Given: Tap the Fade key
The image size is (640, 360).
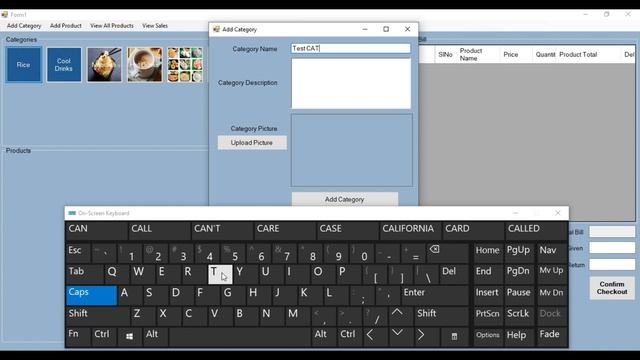Looking at the screenshot, I should (x=551, y=337).
